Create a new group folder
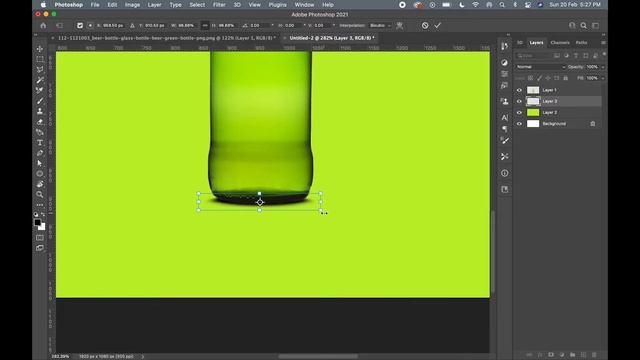The width and height of the screenshot is (640, 360). point(573,355)
